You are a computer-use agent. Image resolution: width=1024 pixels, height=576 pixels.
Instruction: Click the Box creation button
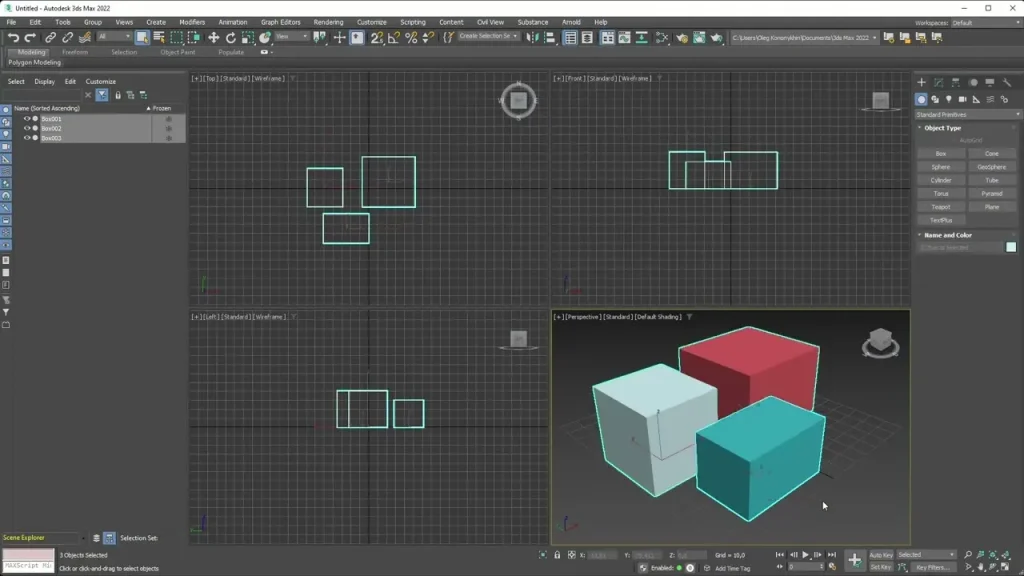pos(940,153)
